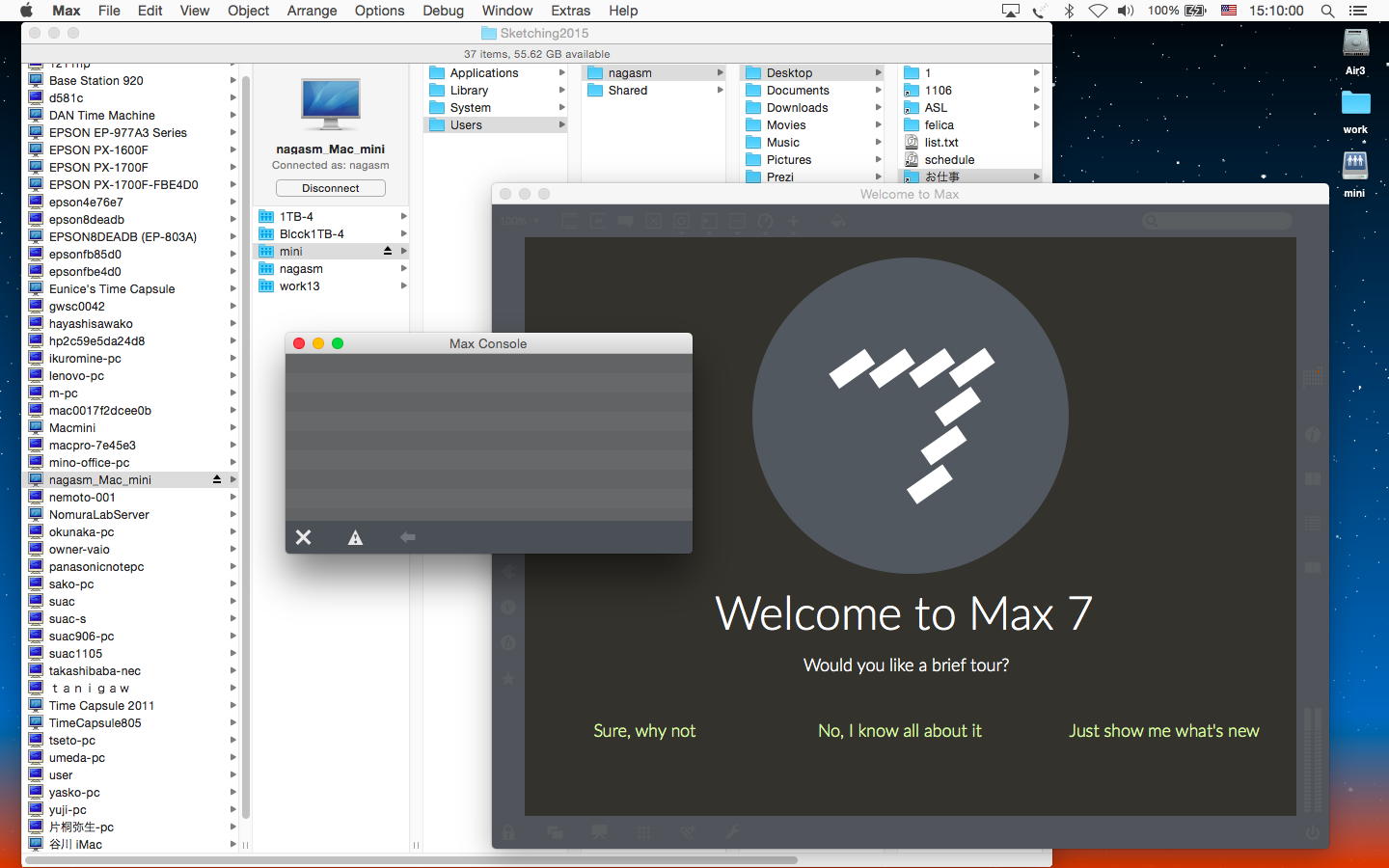Toggle the audio power icon in Max window
The width and height of the screenshot is (1389, 868).
coord(1312,832)
